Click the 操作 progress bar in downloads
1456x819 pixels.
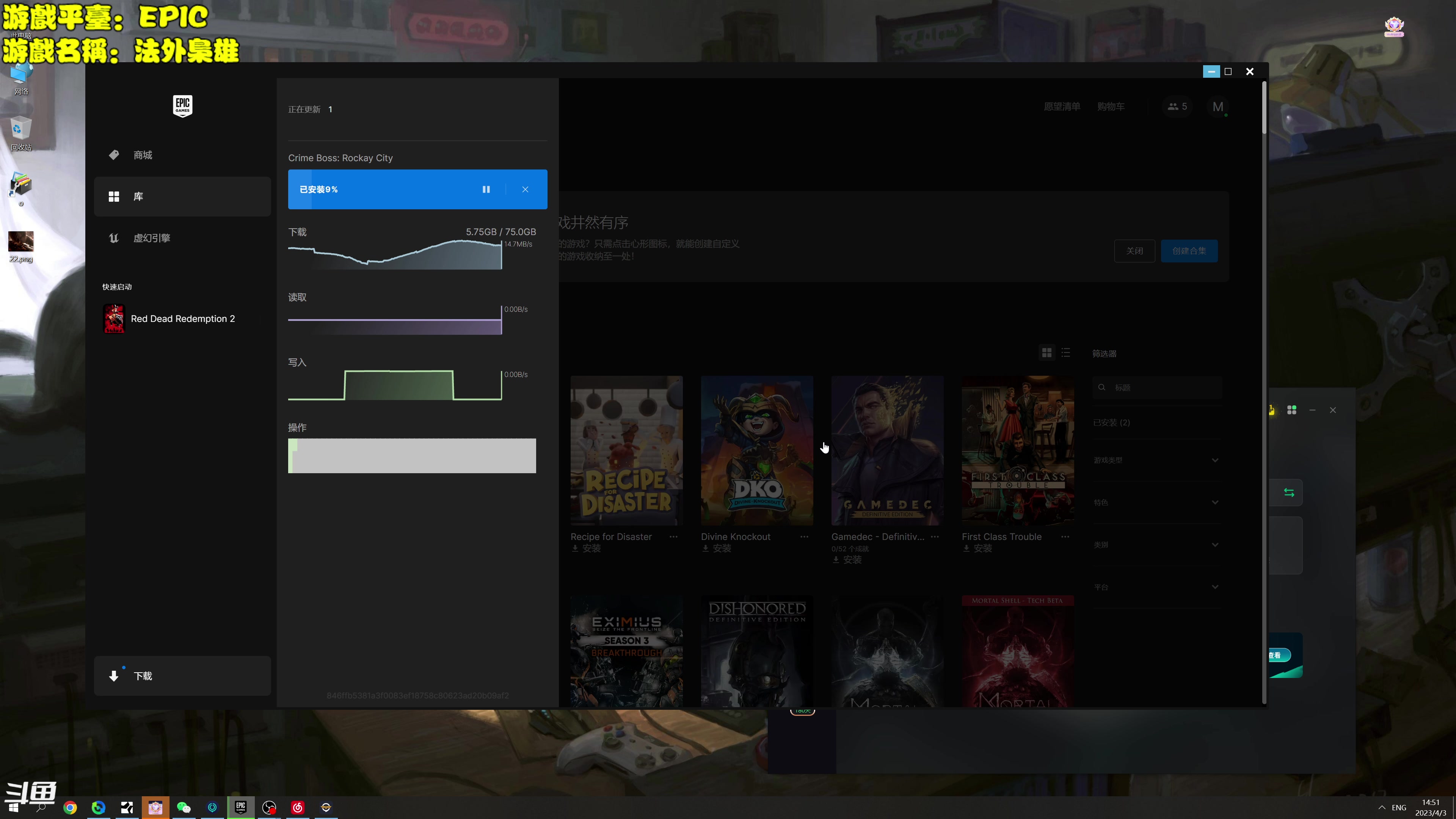coord(412,455)
